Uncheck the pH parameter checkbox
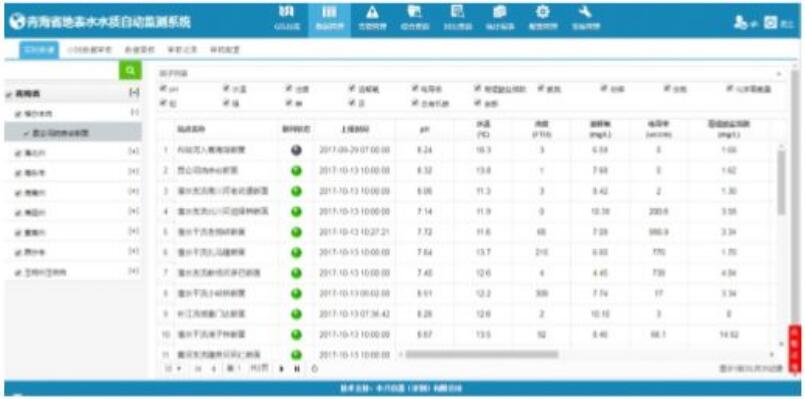This screenshot has width=805, height=399. 164,89
